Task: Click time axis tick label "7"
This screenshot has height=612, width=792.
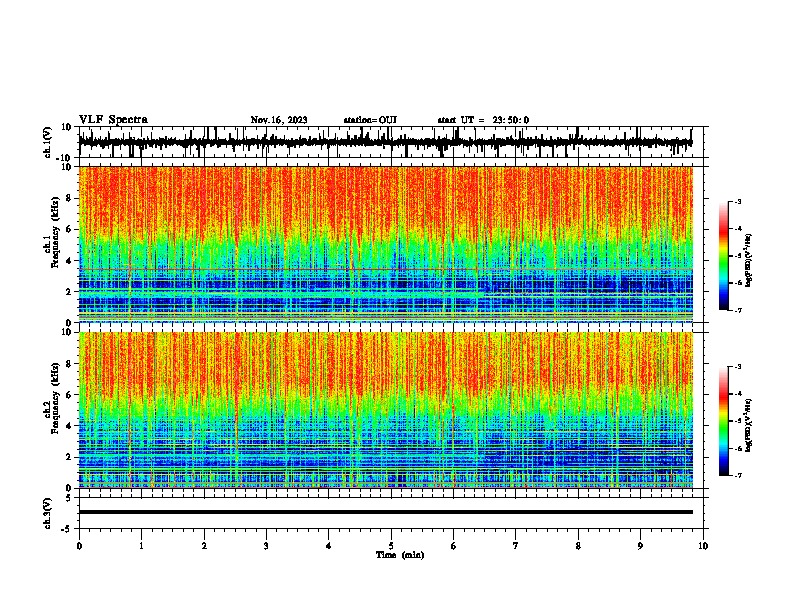Action: pos(516,546)
